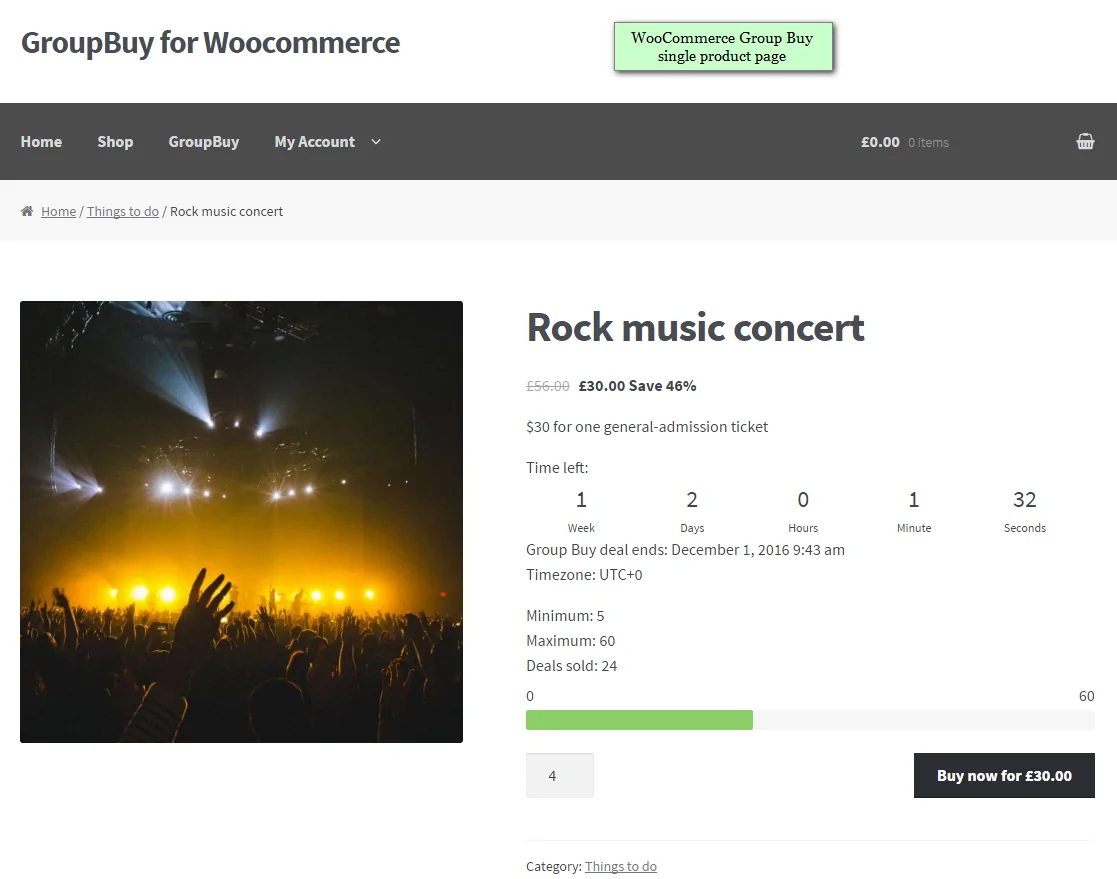This screenshot has height=879, width=1117.
Task: Click the green deals-sold progress bar
Action: (640, 719)
